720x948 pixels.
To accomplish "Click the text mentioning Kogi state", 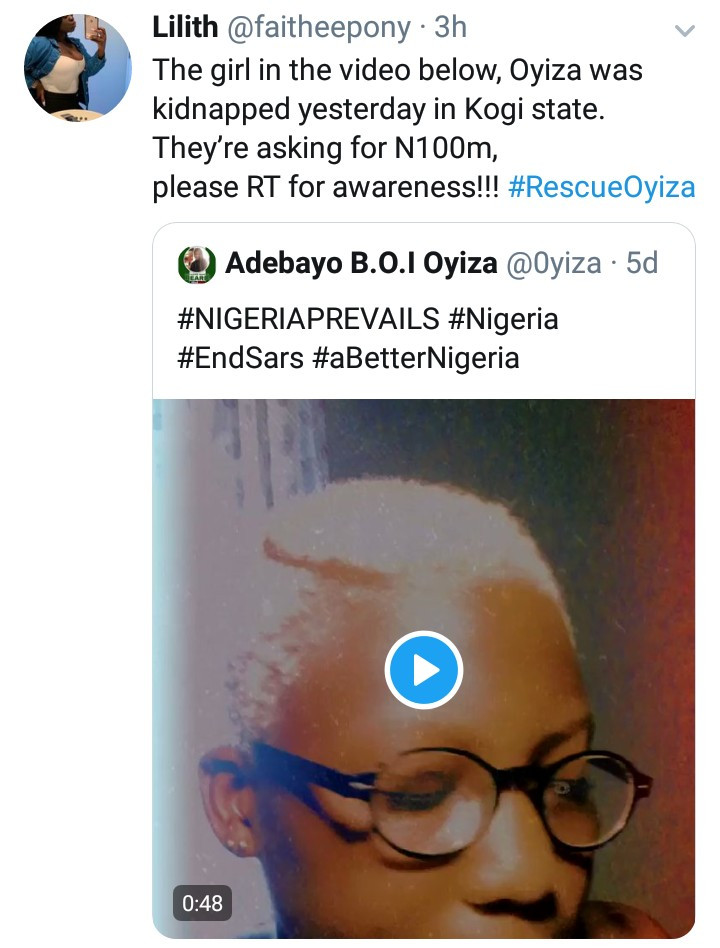I will pos(379,109).
